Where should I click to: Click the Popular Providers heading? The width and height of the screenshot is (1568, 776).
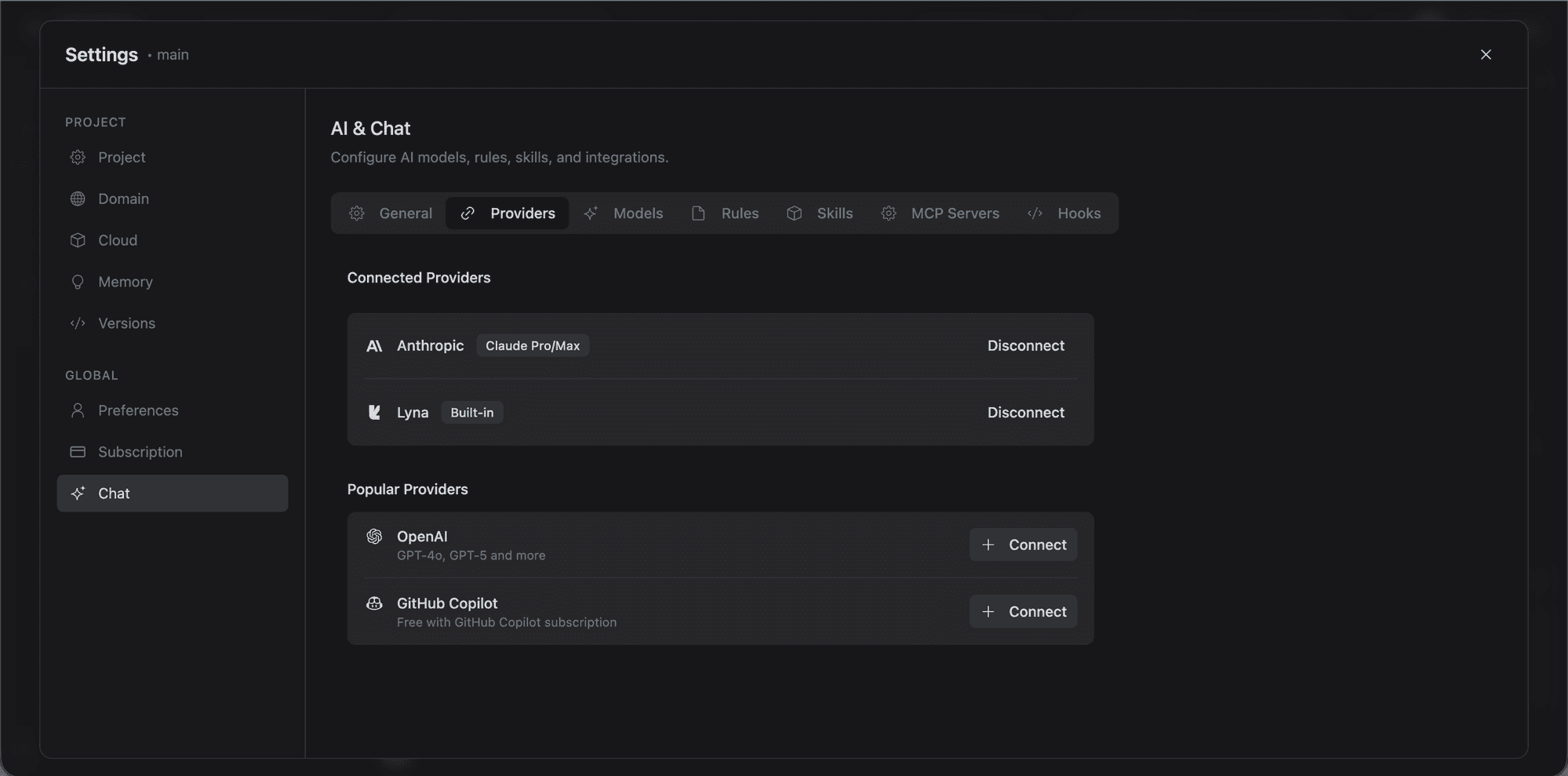407,490
